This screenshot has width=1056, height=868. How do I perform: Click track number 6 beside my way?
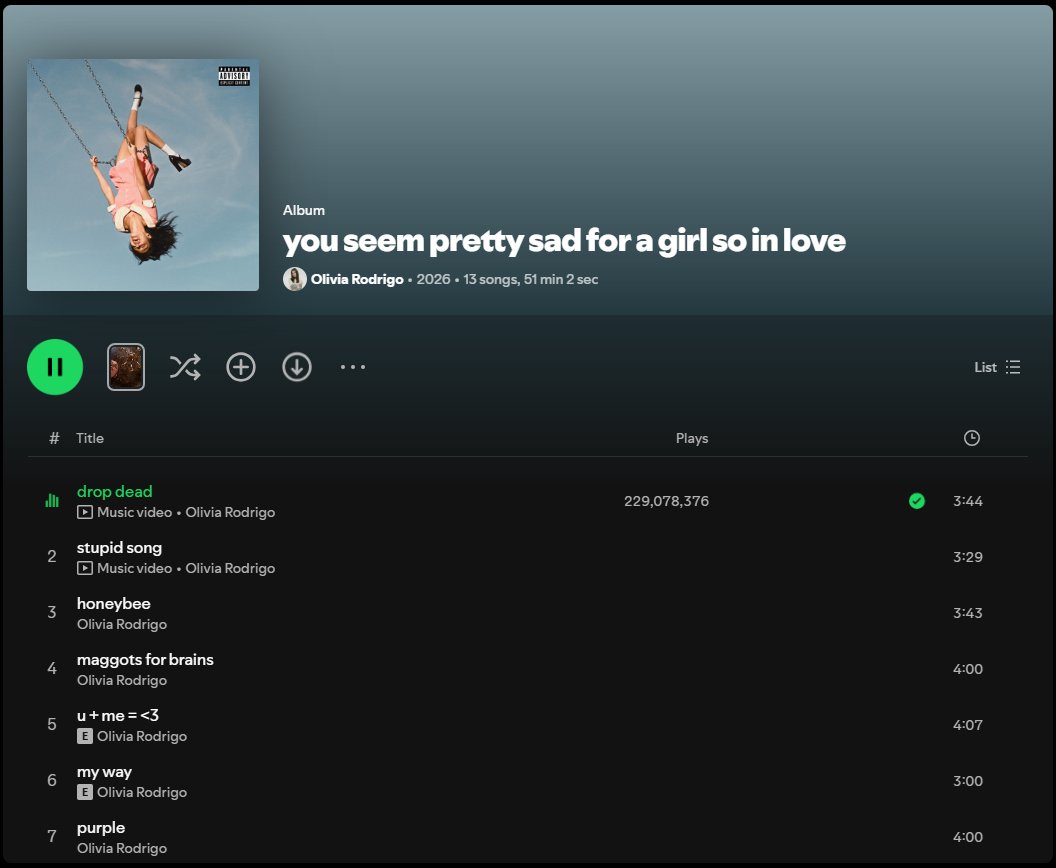point(52,780)
